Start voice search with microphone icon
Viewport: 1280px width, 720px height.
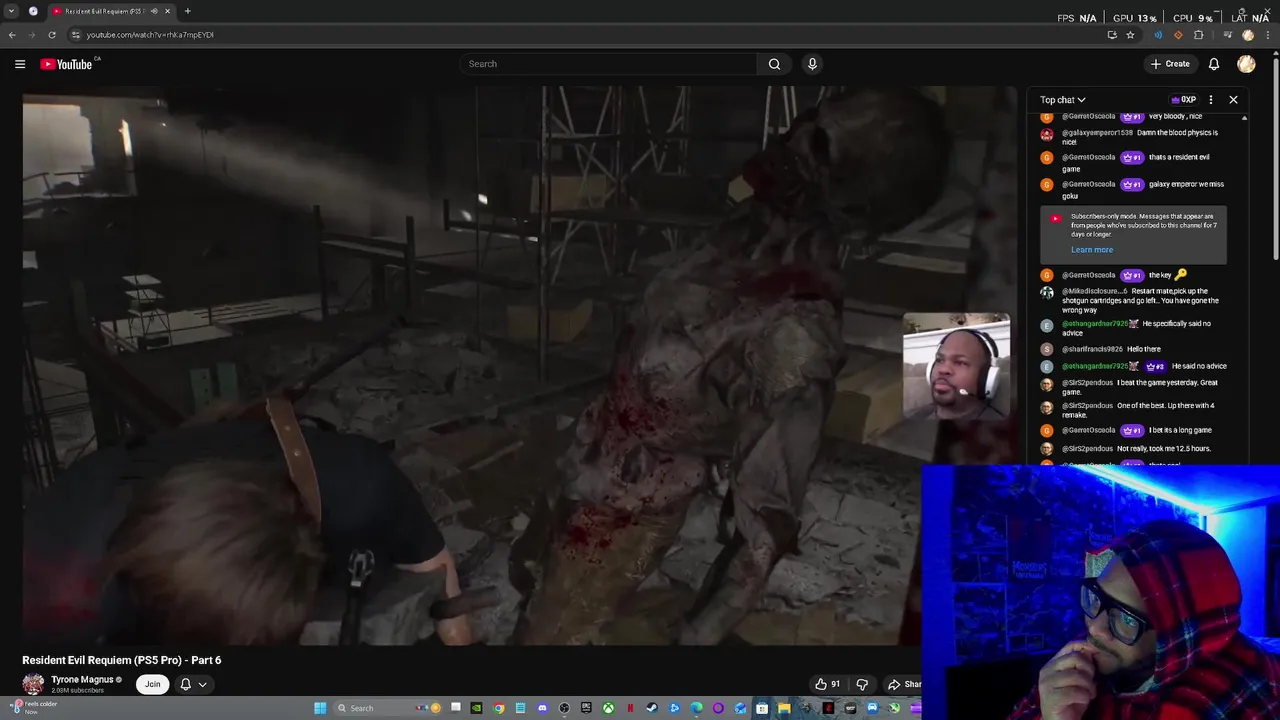[x=812, y=64]
